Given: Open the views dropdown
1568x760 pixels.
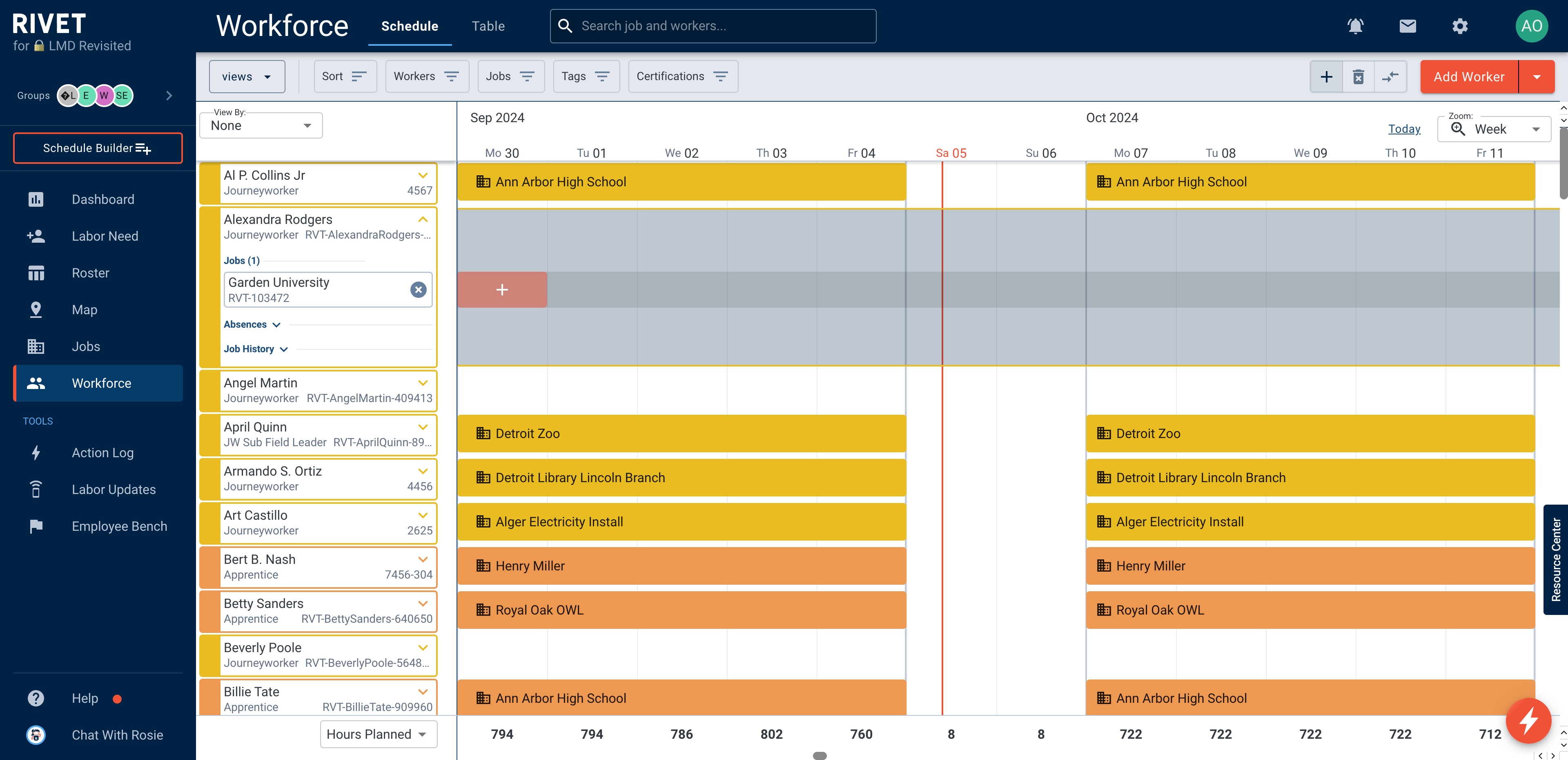Looking at the screenshot, I should click(247, 77).
